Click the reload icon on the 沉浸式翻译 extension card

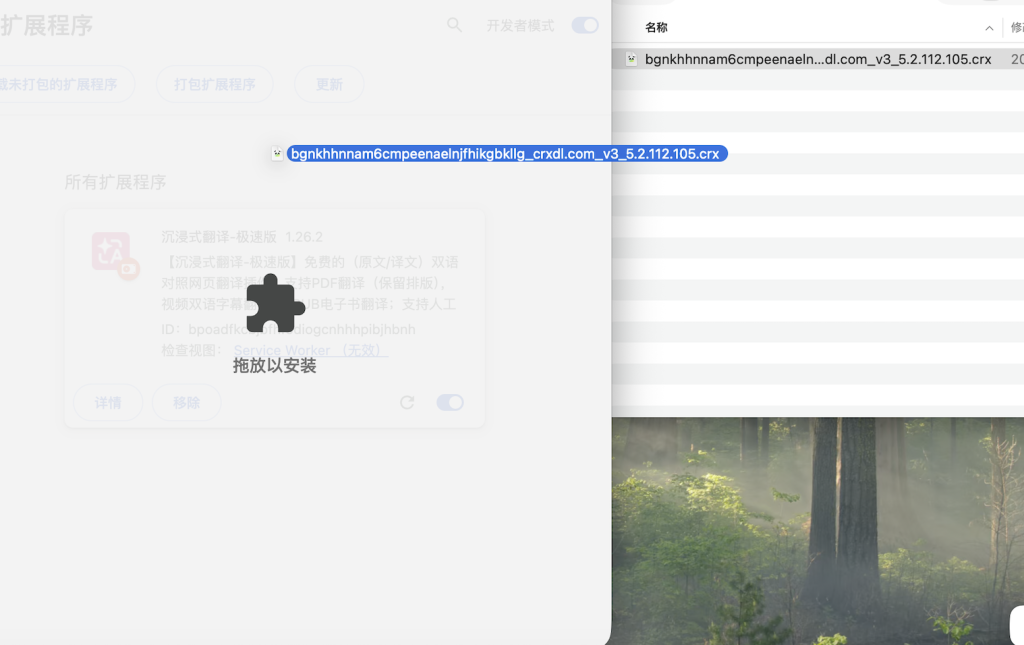tap(407, 402)
